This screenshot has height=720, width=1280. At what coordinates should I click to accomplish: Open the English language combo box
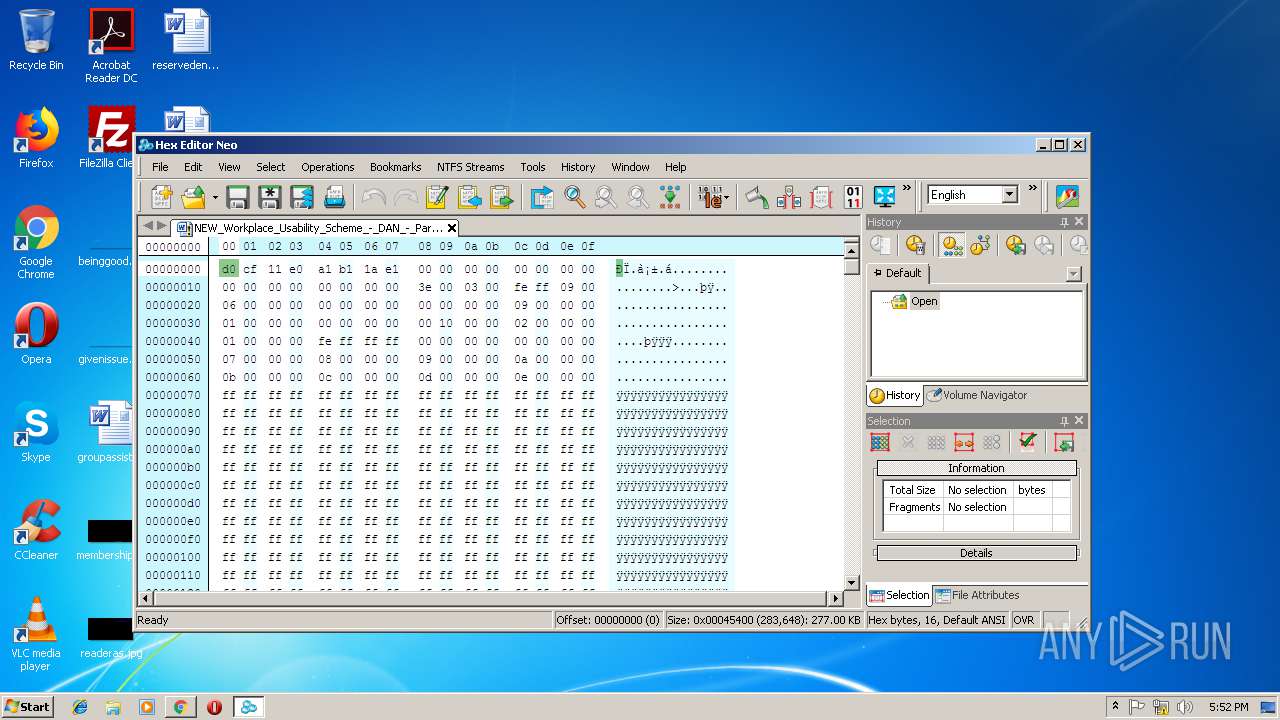point(972,195)
